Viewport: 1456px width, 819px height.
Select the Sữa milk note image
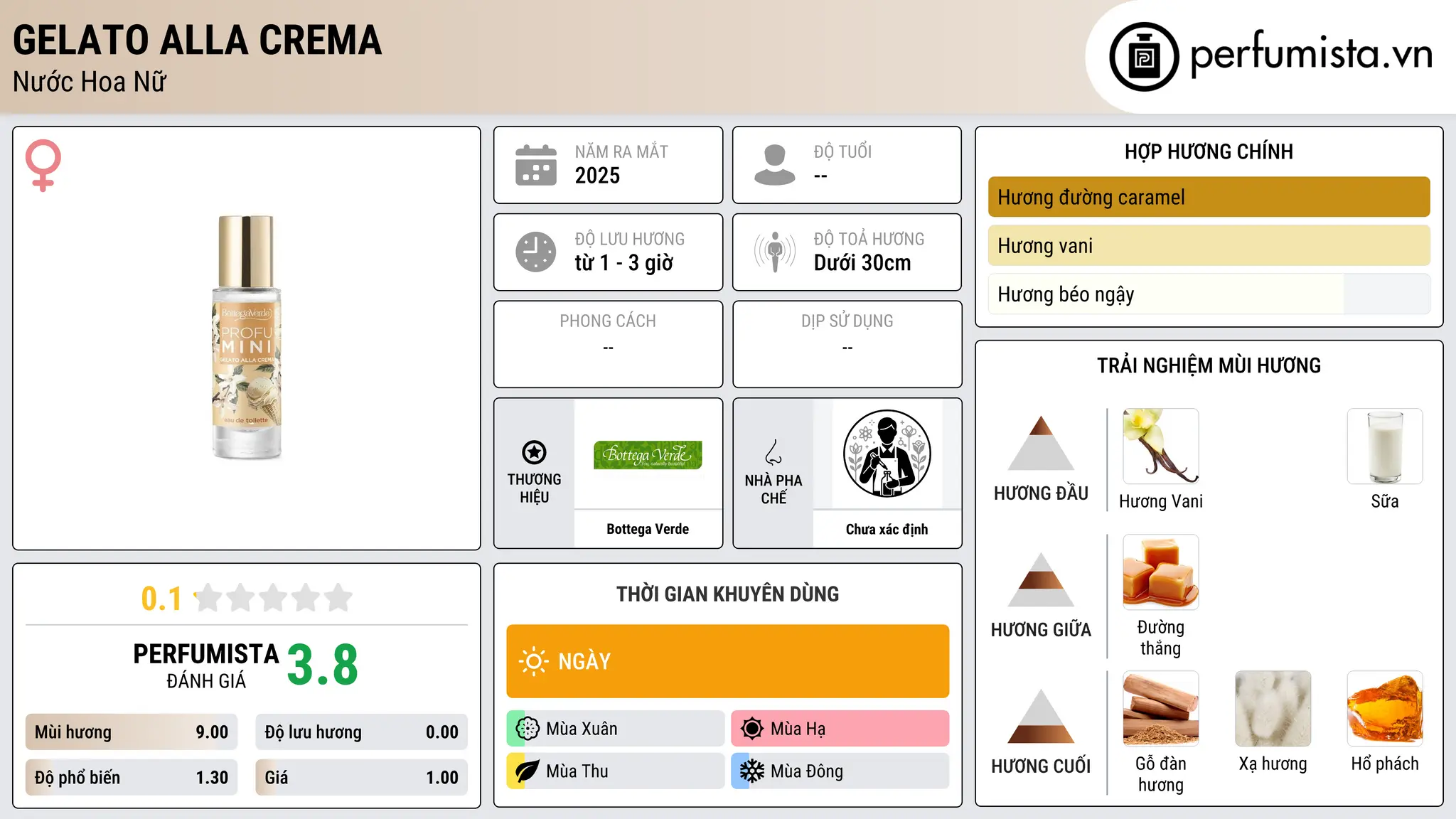1385,446
